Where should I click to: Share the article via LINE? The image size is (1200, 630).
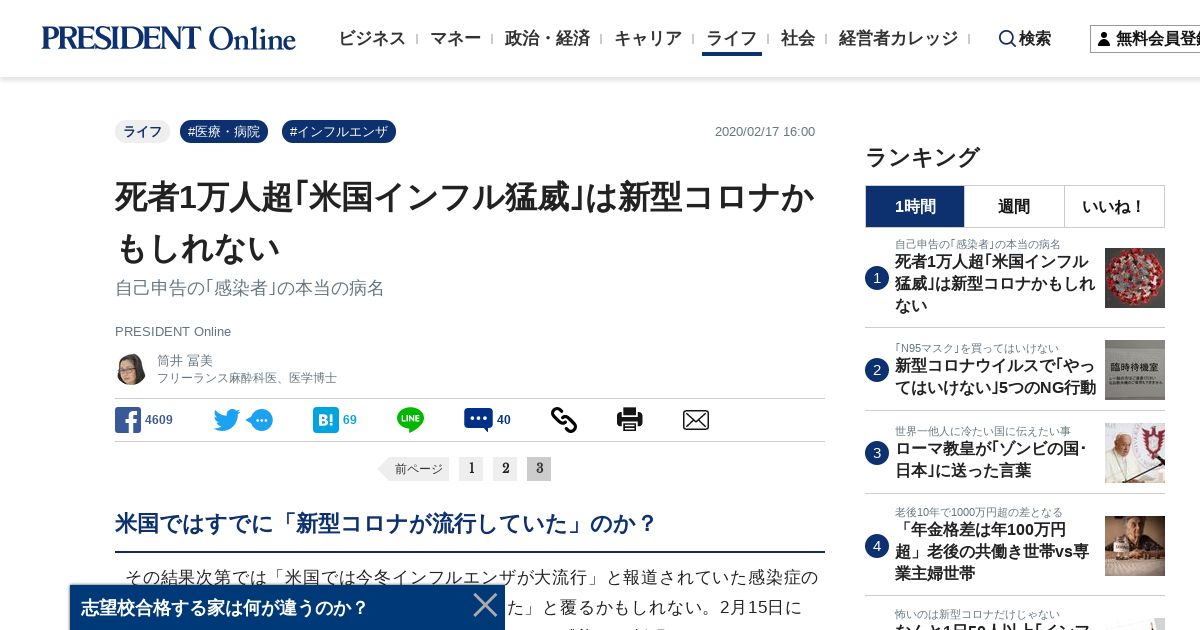(410, 420)
